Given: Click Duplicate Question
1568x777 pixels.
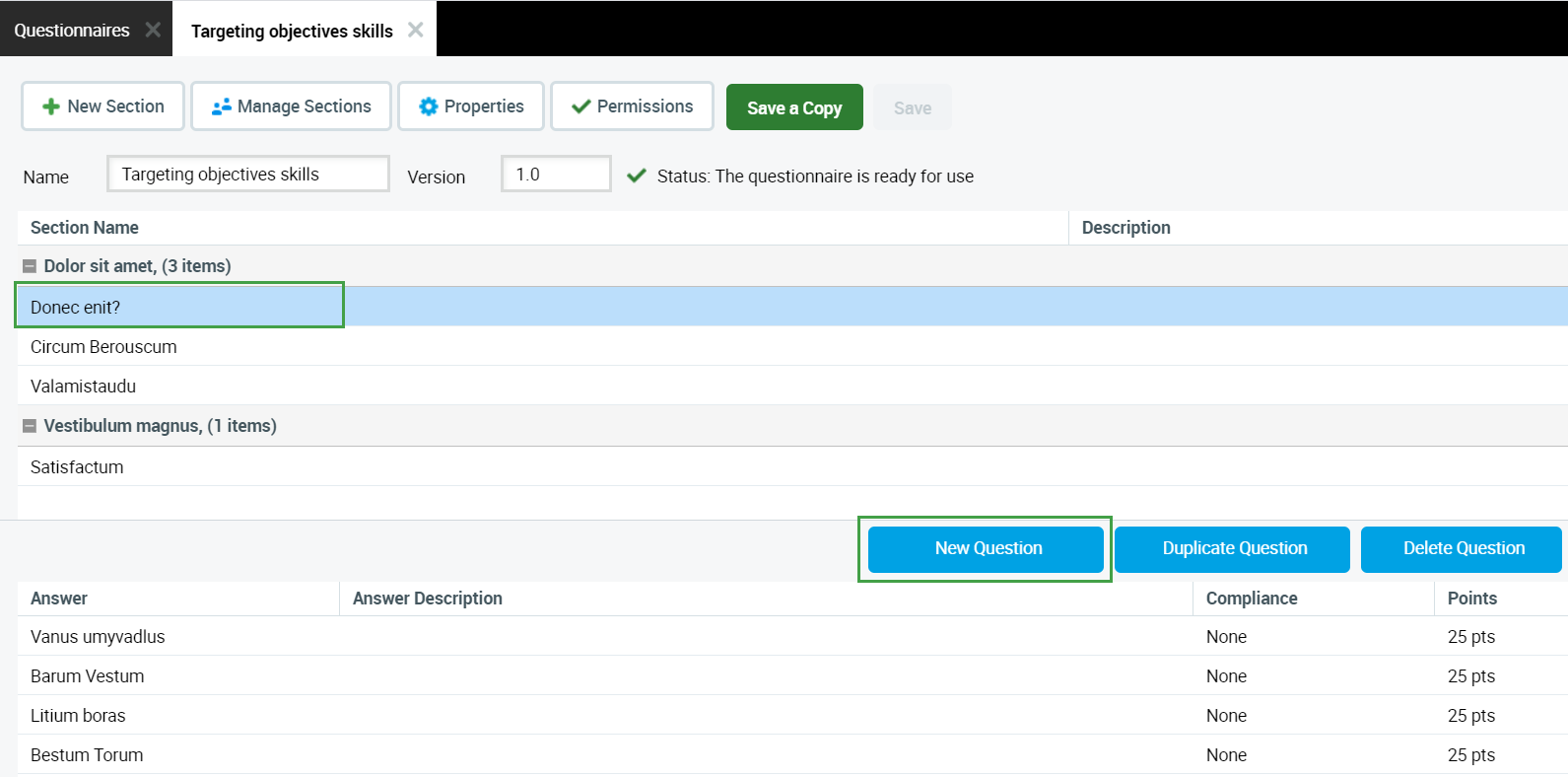Looking at the screenshot, I should coord(1232,549).
